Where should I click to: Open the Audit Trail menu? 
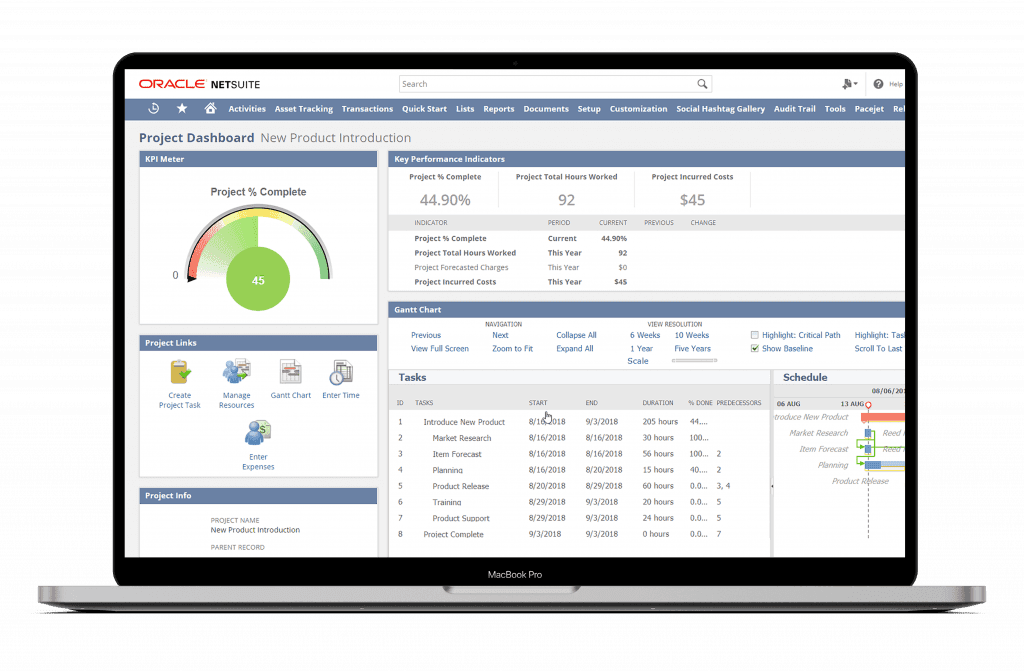point(795,109)
